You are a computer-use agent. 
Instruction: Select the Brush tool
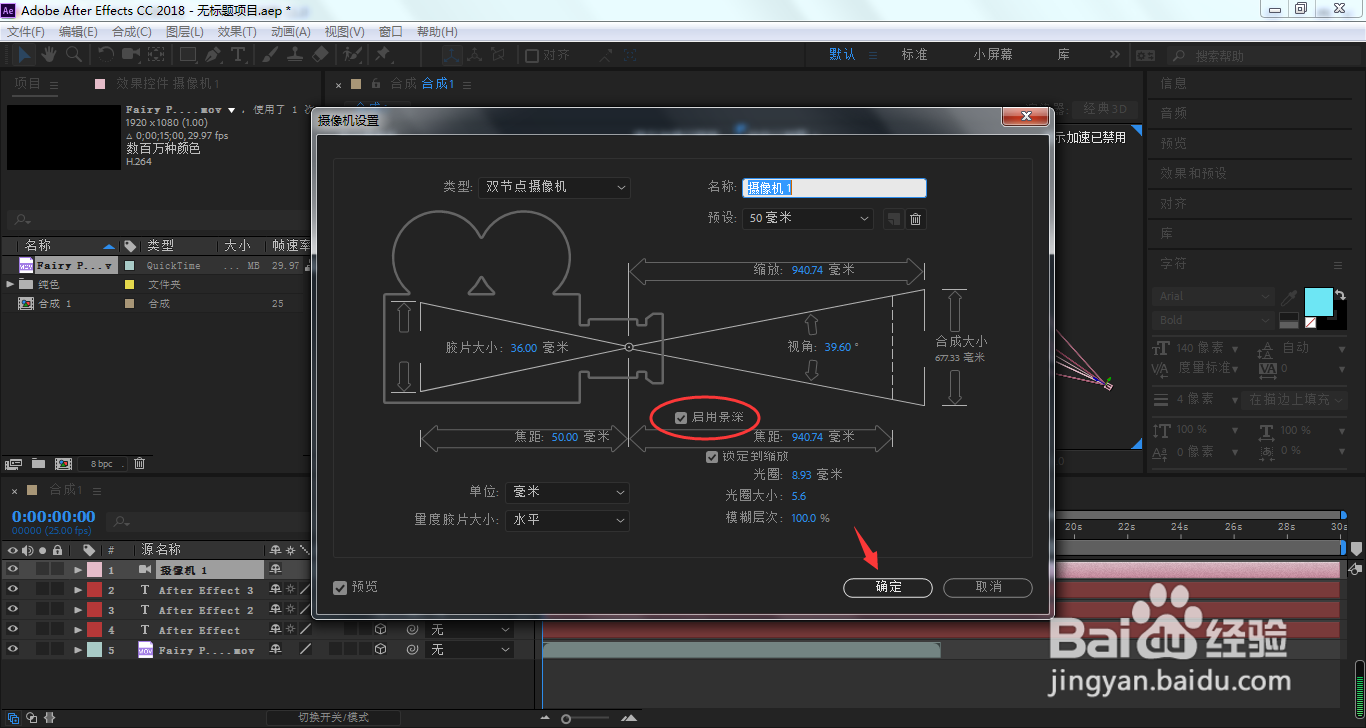click(x=271, y=54)
